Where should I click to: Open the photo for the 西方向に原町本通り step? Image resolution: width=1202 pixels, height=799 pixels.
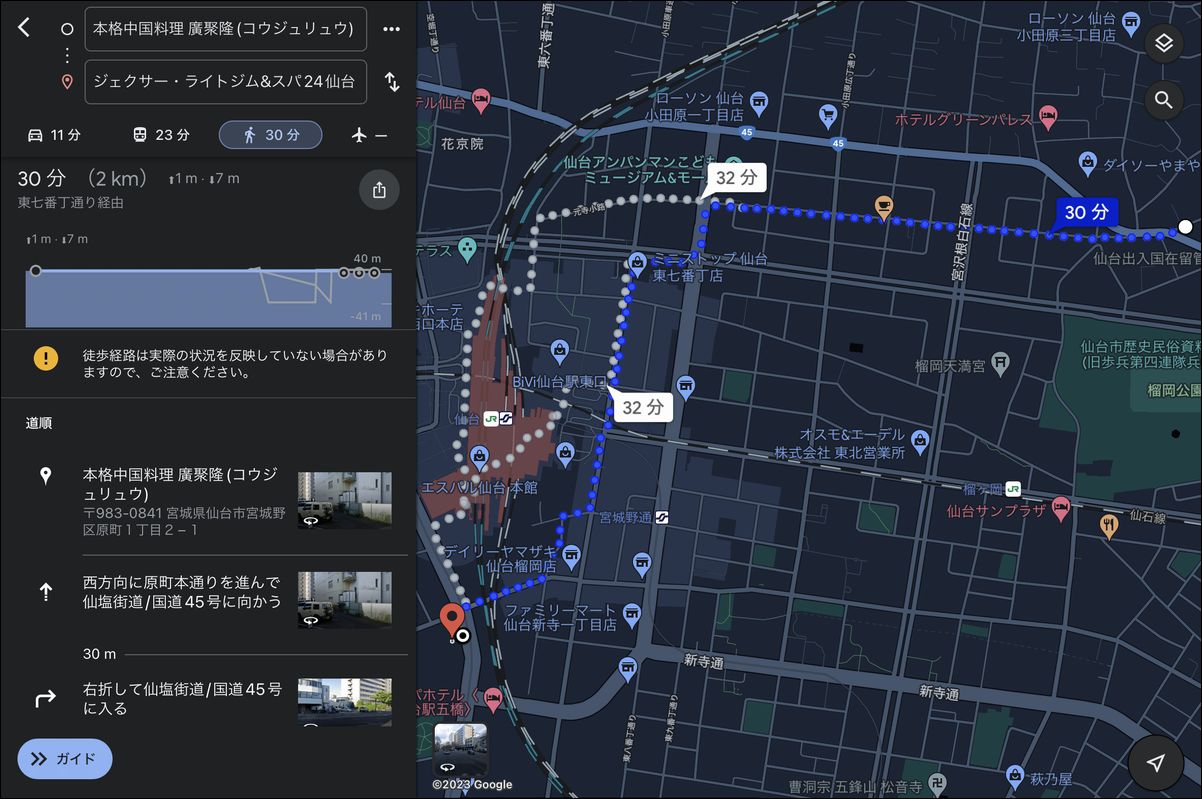345,600
